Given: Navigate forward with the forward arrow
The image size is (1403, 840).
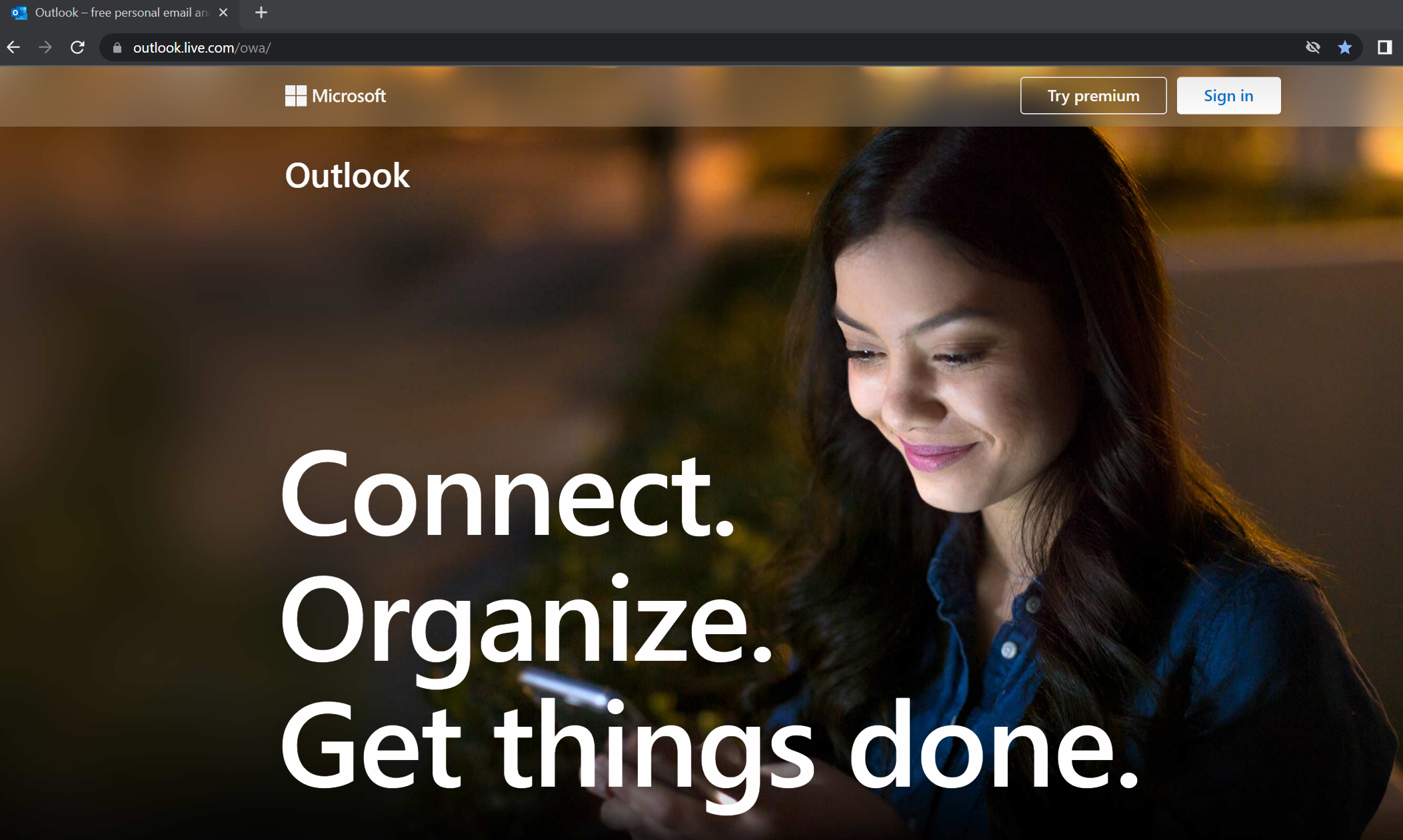Looking at the screenshot, I should [45, 47].
